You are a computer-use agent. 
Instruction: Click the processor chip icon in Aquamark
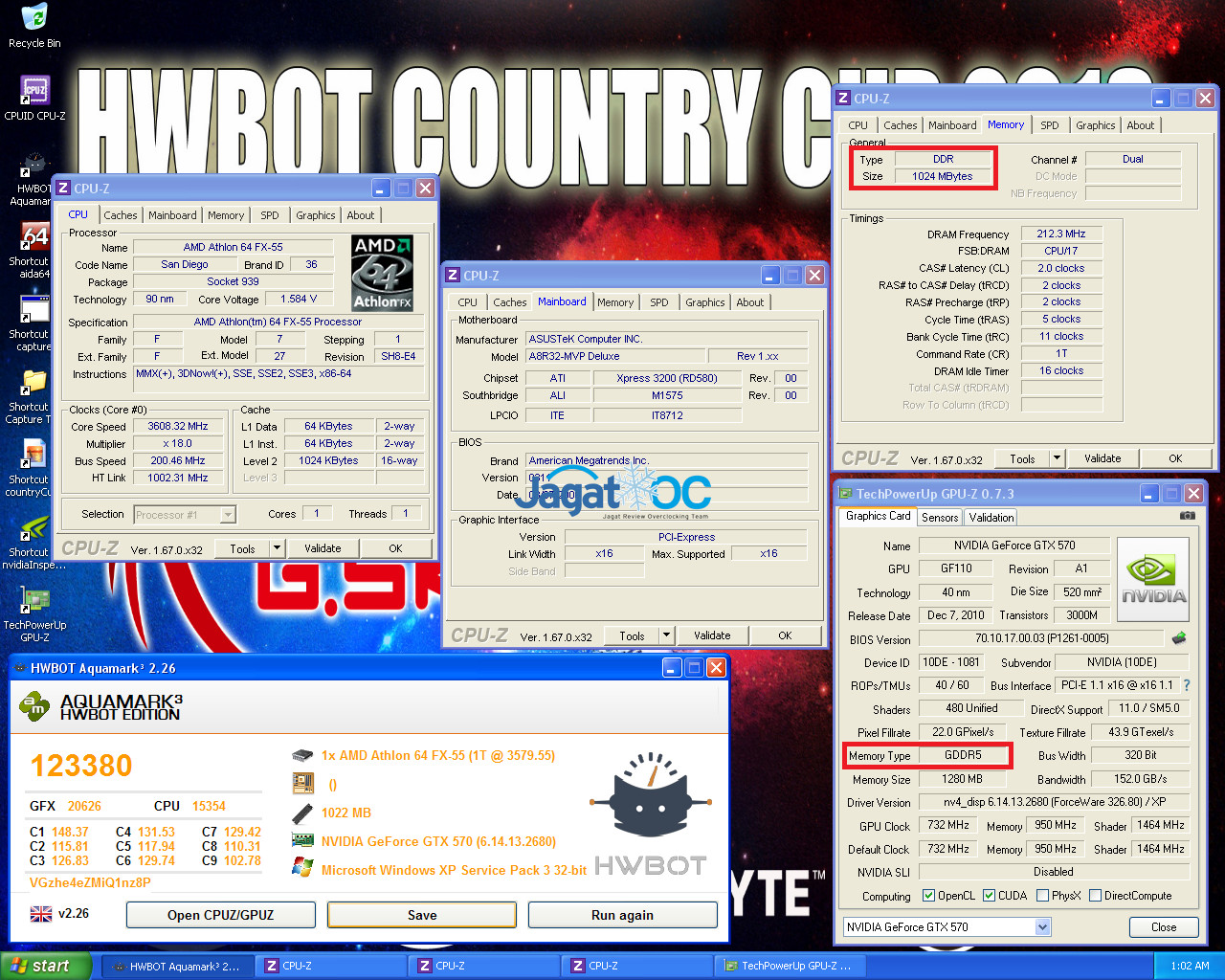click(x=302, y=756)
